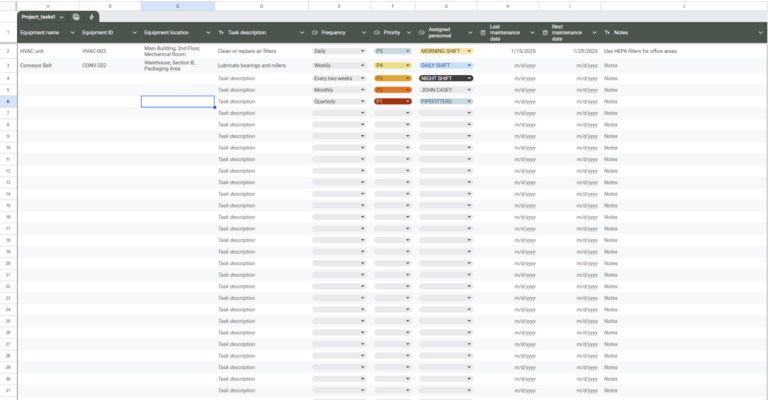Open the MORNING SHIFT personnel chip
Screen dimensions: 768x400
[x=446, y=51]
